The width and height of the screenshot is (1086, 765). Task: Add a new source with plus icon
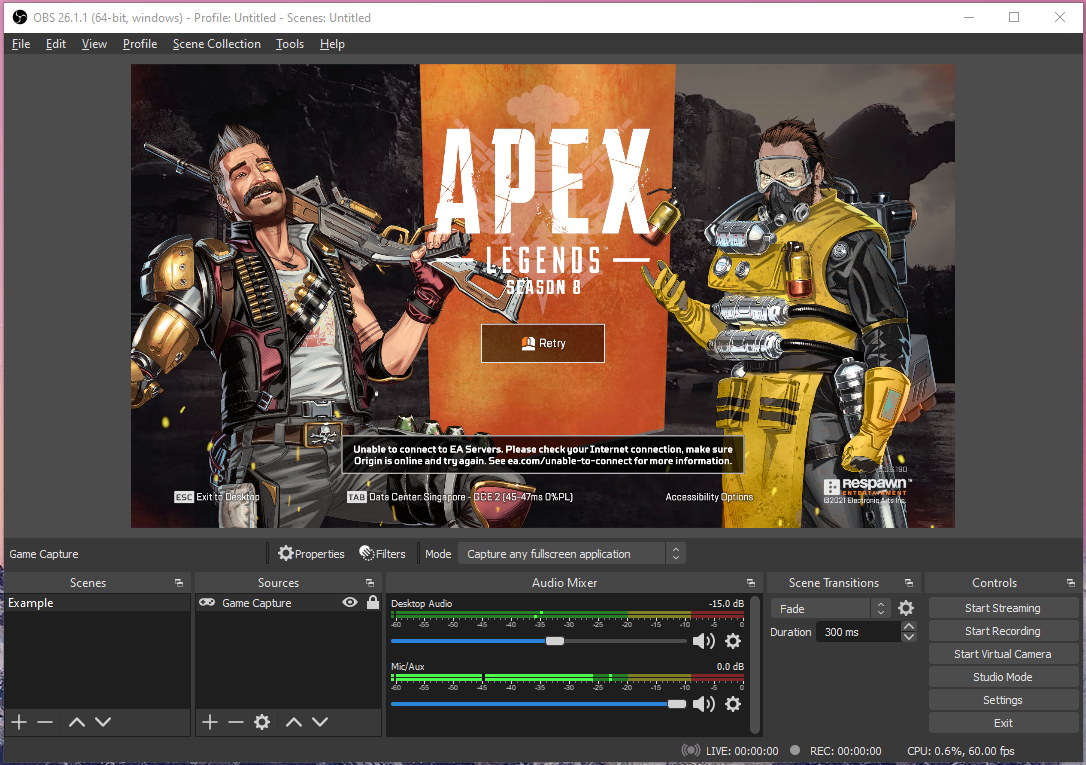(210, 722)
